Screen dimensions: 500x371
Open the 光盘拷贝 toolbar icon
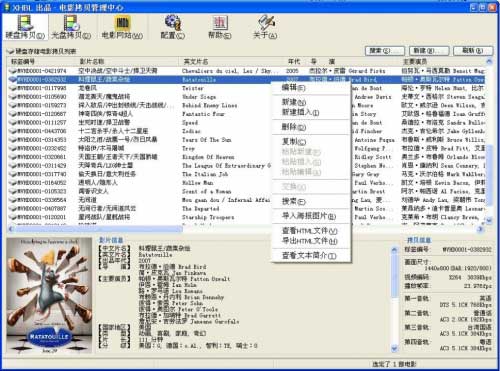[71, 27]
